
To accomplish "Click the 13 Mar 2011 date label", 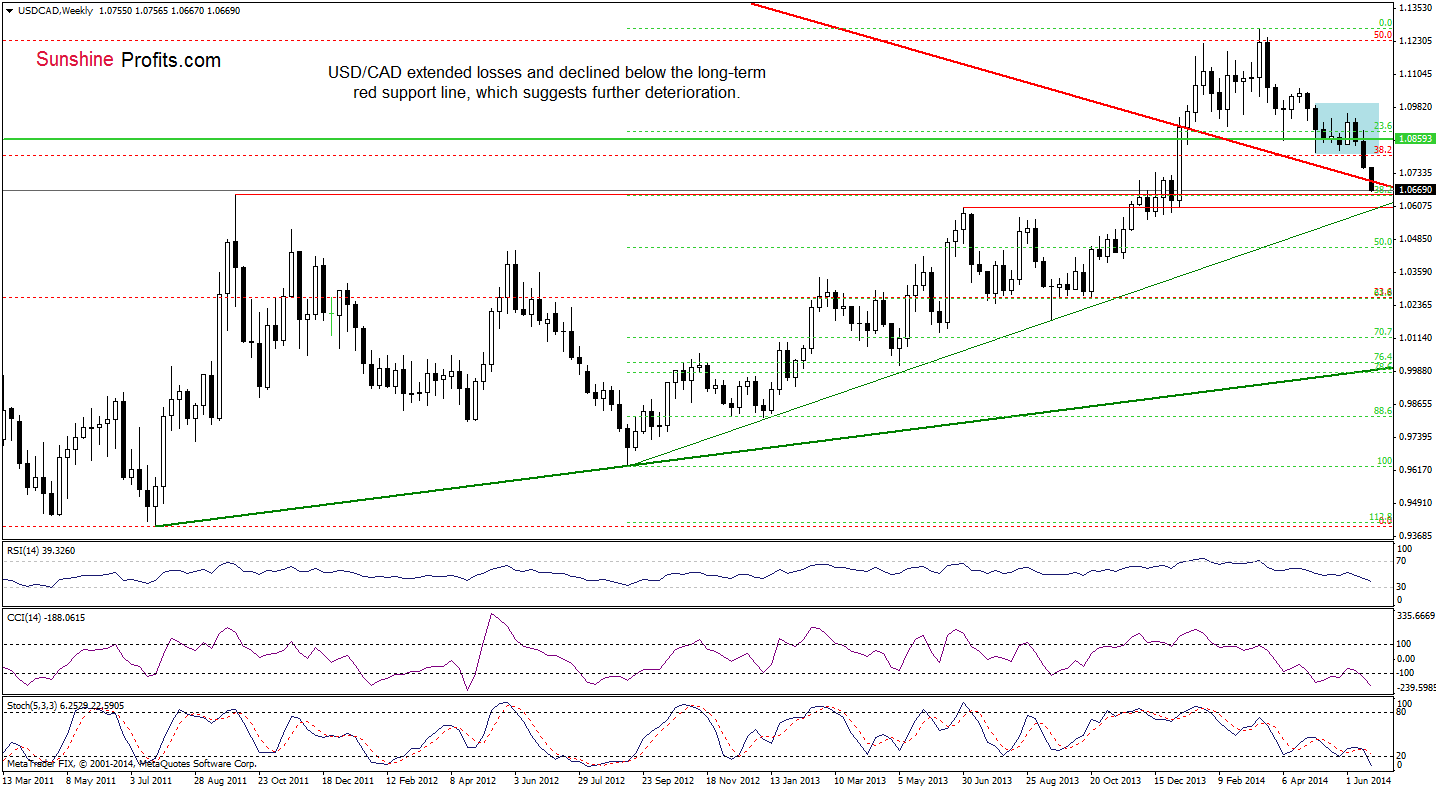I will [x=28, y=779].
